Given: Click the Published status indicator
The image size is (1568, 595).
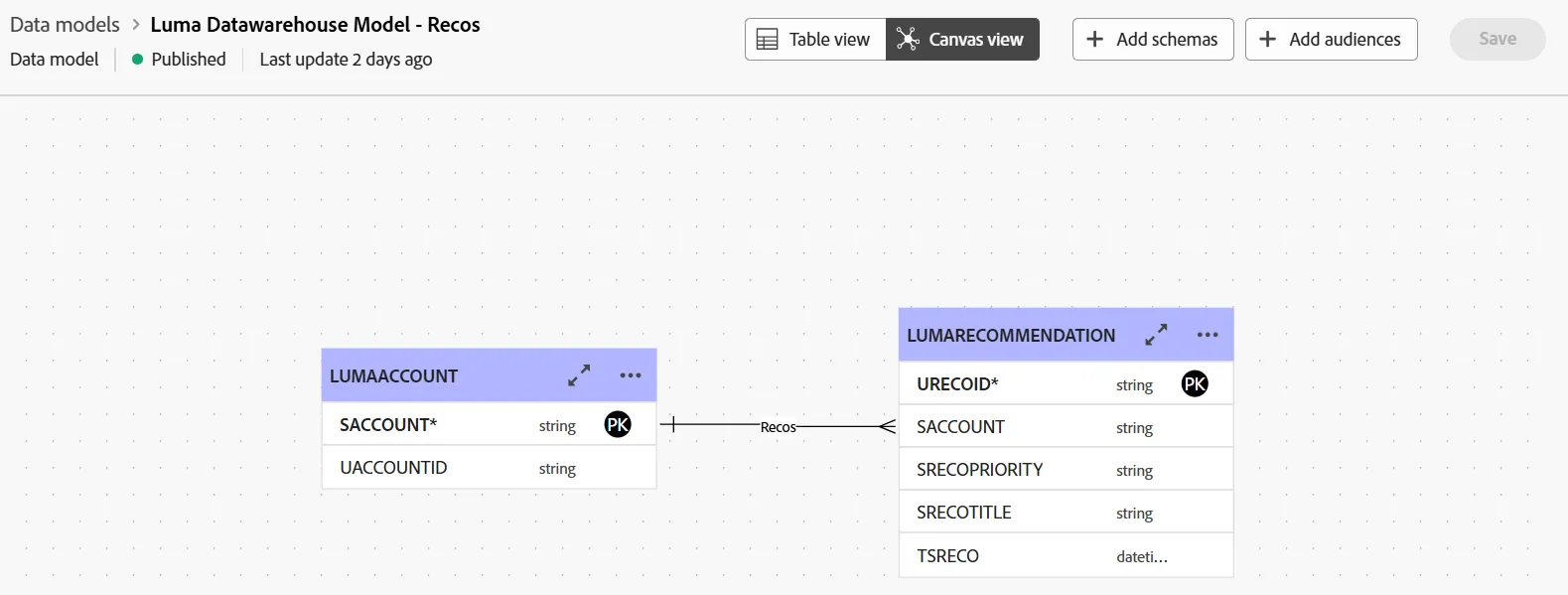Looking at the screenshot, I should click(x=179, y=59).
